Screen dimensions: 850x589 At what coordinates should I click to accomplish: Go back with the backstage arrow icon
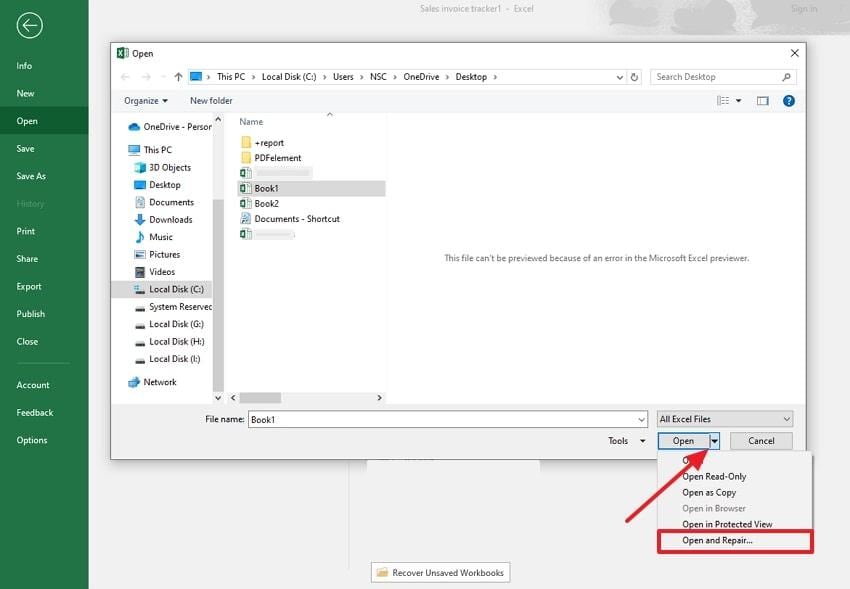(29, 25)
